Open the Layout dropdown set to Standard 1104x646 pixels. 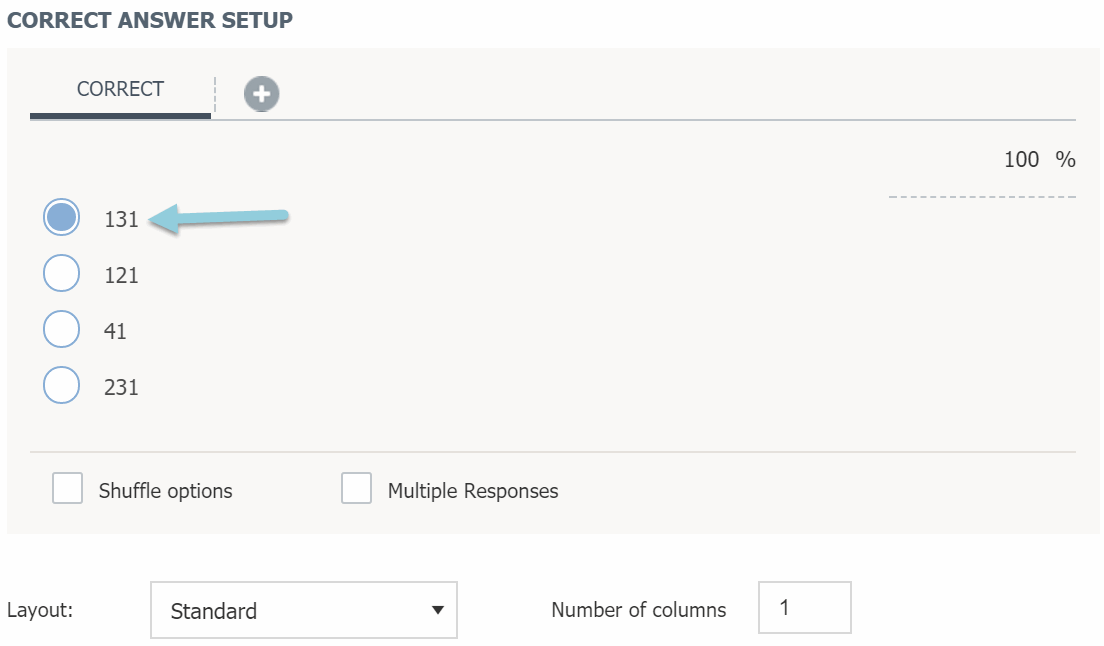pos(303,610)
